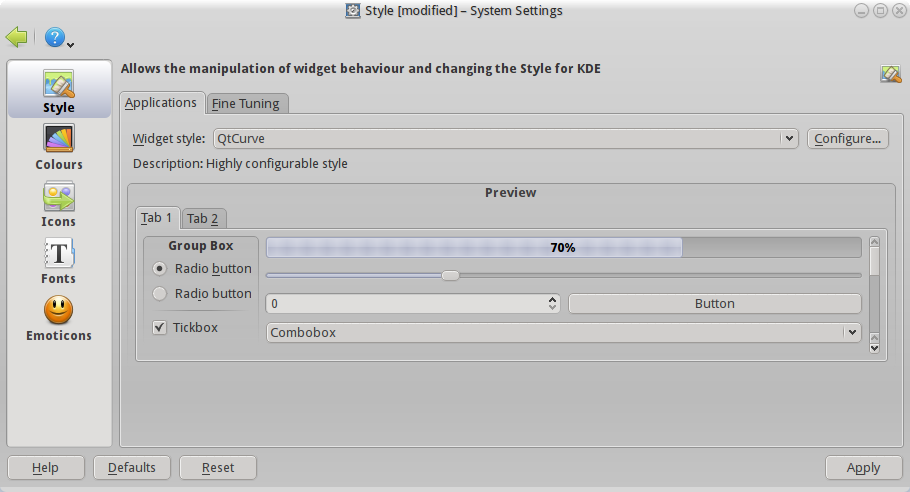910x492 pixels.
Task: Click the Help button
Action: click(x=46, y=468)
